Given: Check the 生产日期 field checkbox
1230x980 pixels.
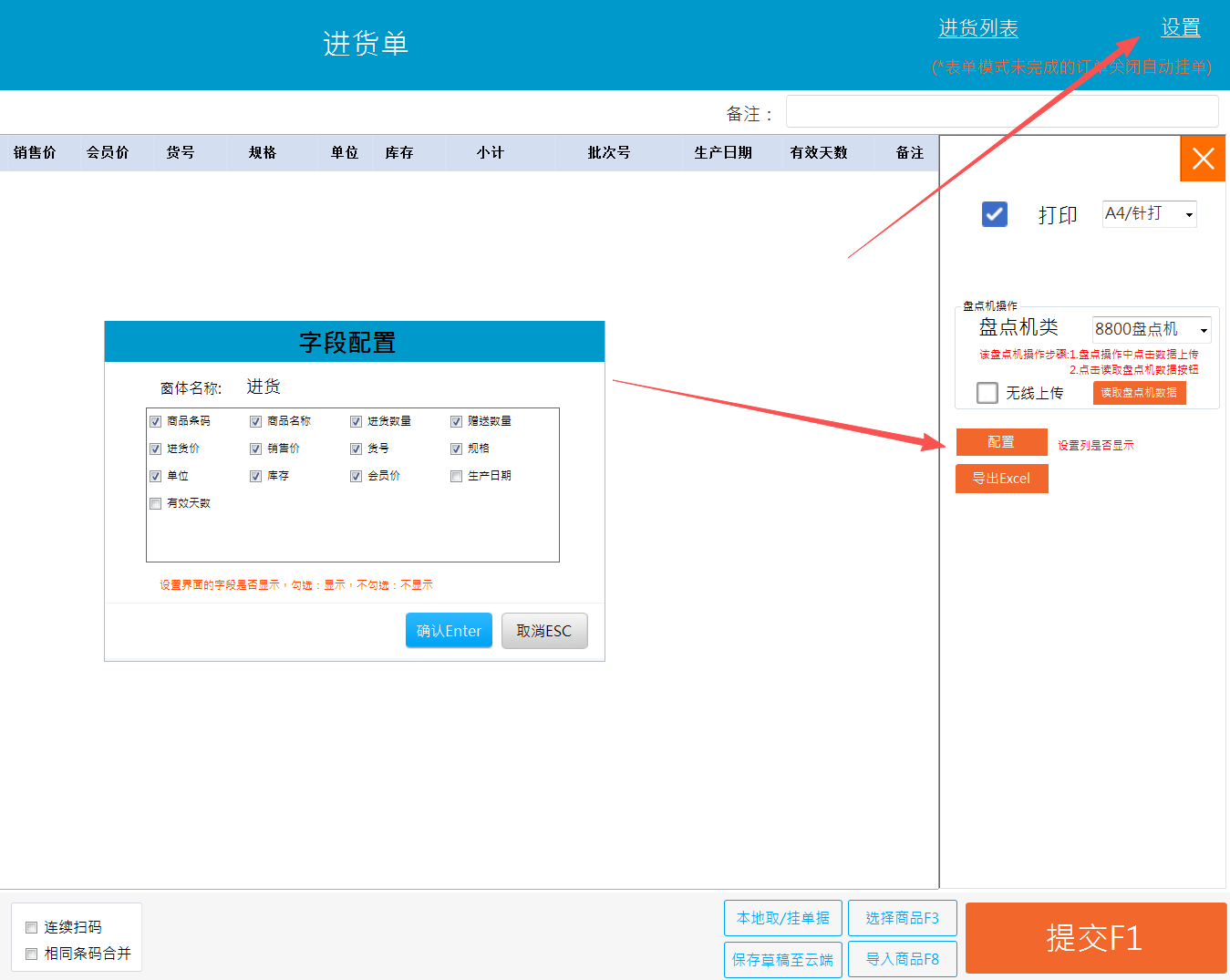Looking at the screenshot, I should [457, 476].
